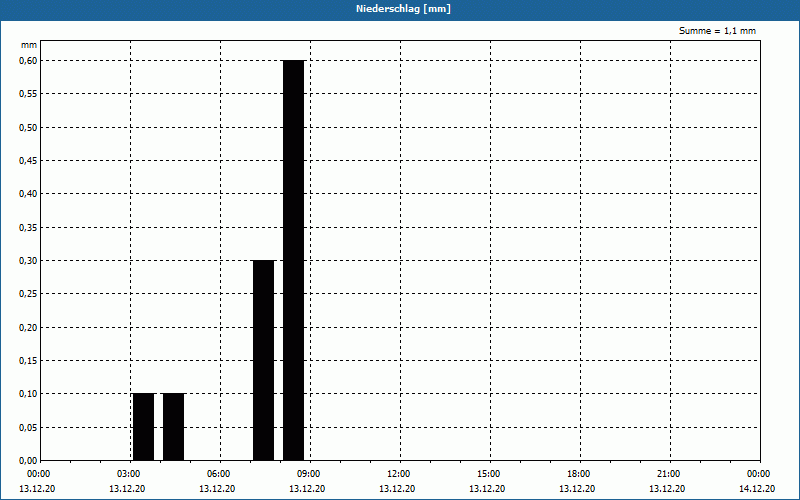This screenshot has height=500, width=800.
Task: Click the y-axis label 0,40
Action: pyautogui.click(x=28, y=194)
